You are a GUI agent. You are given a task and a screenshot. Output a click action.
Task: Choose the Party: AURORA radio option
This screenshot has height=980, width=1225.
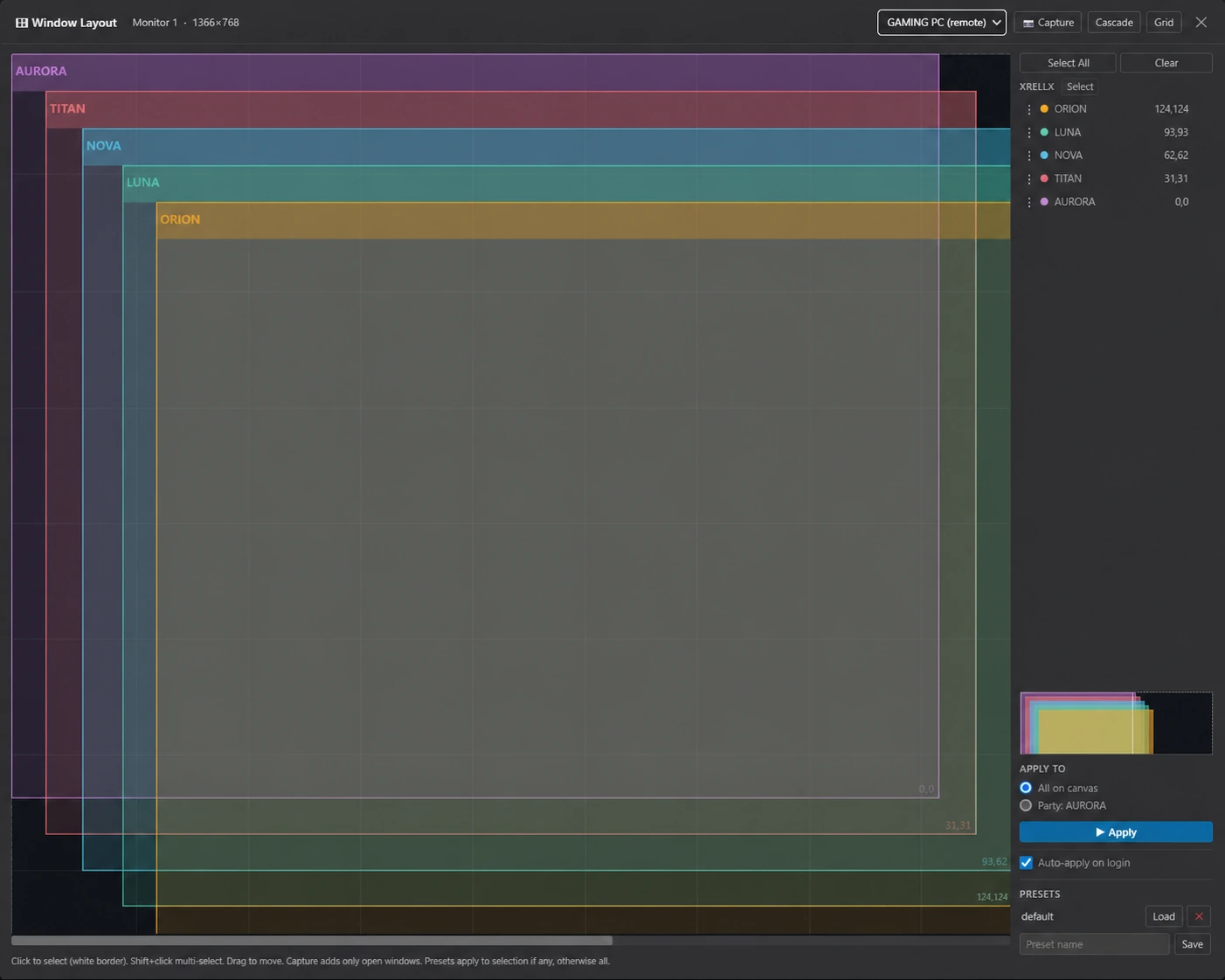click(x=1026, y=805)
